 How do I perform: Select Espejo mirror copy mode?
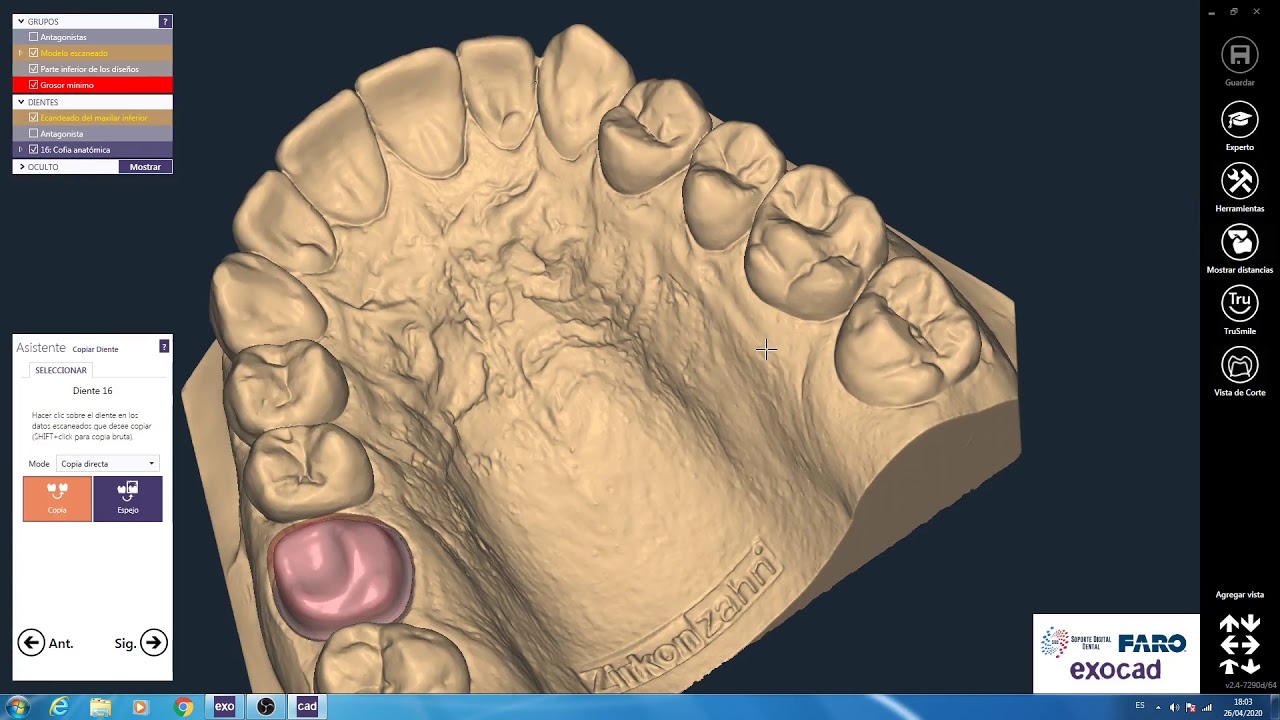[x=128, y=499]
